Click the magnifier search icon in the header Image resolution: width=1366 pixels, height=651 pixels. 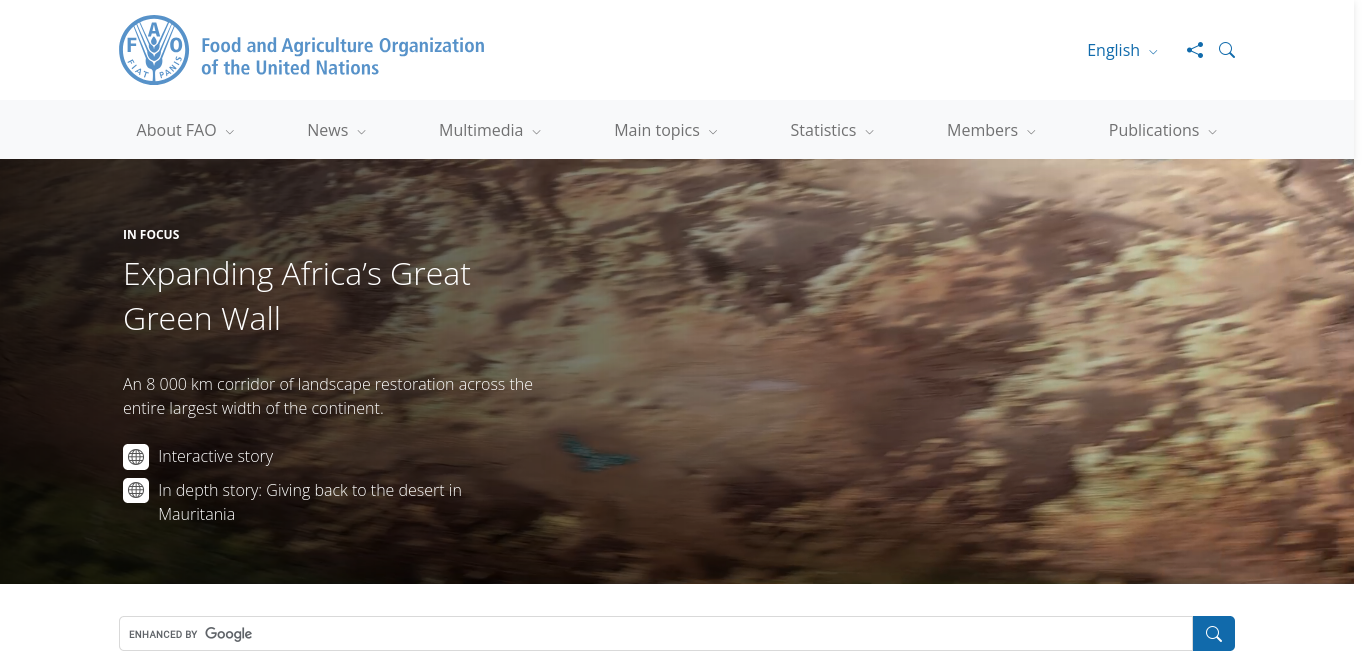click(x=1227, y=50)
